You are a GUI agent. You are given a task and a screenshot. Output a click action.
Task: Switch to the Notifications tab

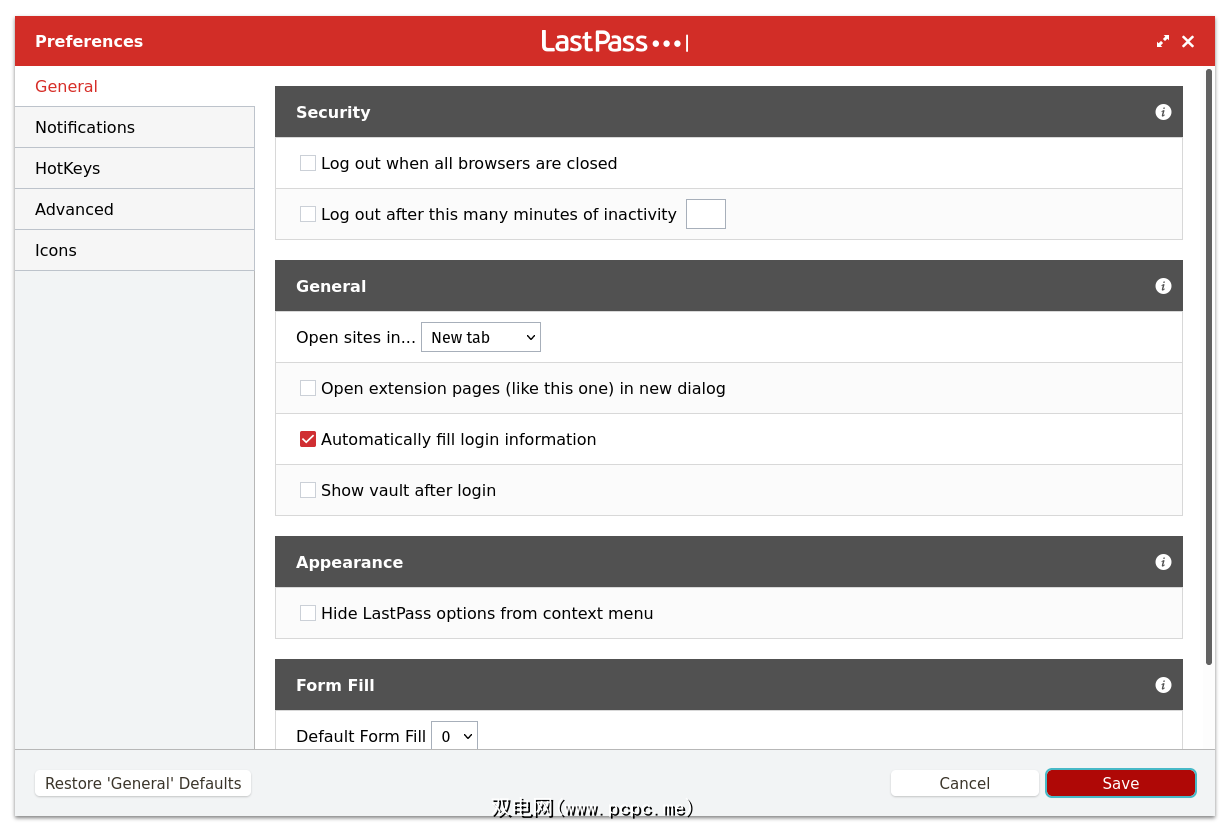click(x=135, y=127)
